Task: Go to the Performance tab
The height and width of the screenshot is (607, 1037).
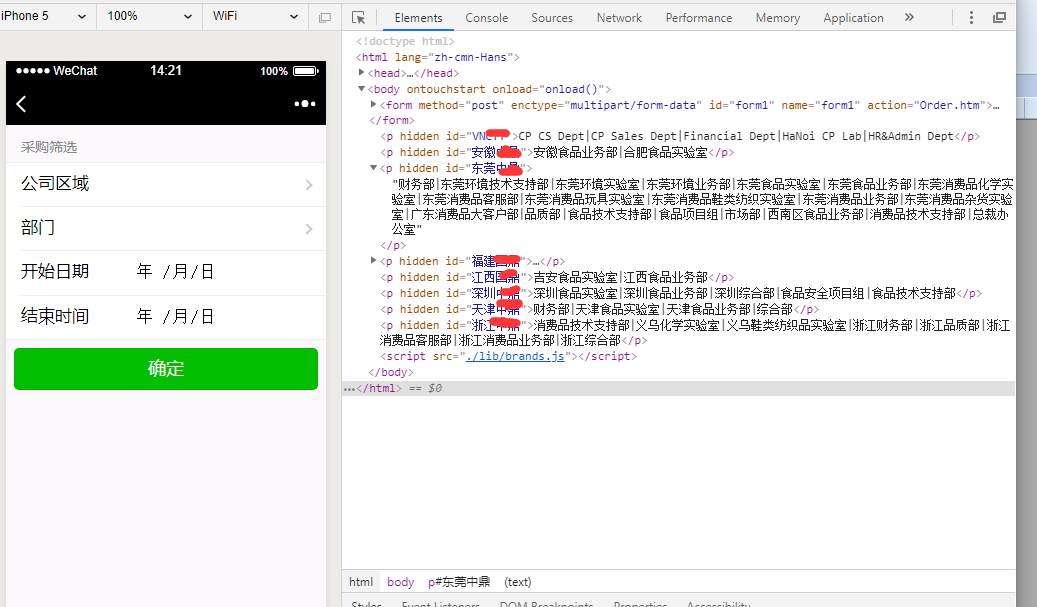Action: pyautogui.click(x=698, y=18)
